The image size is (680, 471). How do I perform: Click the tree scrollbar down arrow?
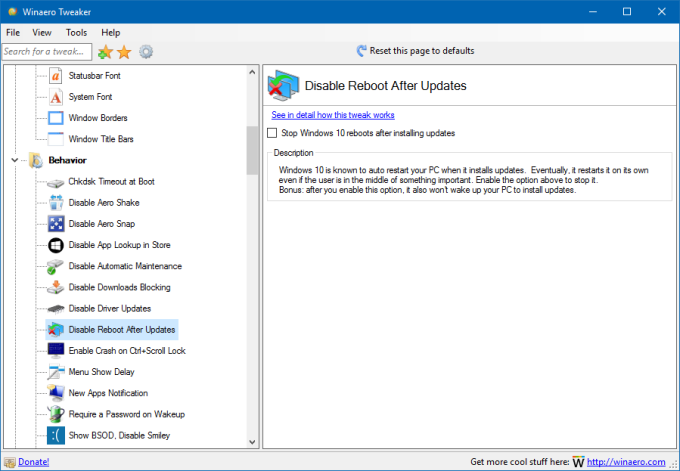pos(252,442)
